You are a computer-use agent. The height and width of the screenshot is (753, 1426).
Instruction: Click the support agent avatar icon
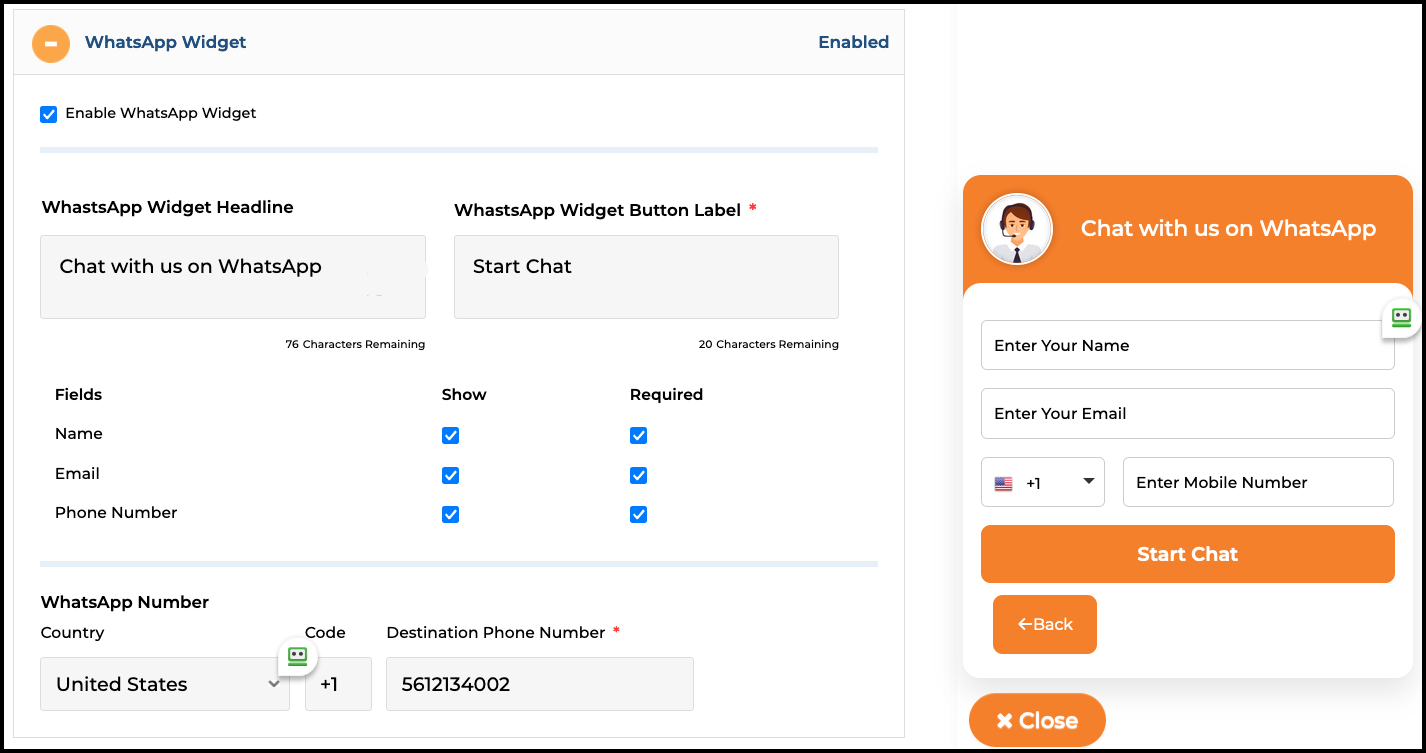tap(1016, 228)
